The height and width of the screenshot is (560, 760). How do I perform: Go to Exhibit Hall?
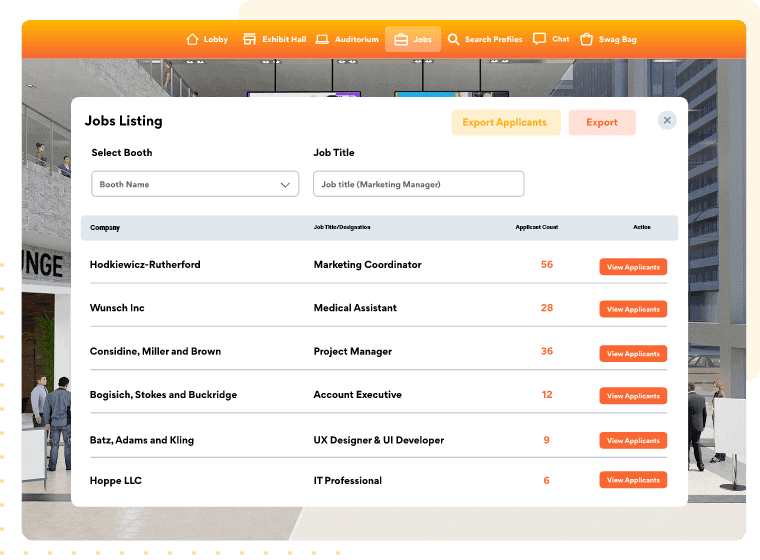pos(284,39)
